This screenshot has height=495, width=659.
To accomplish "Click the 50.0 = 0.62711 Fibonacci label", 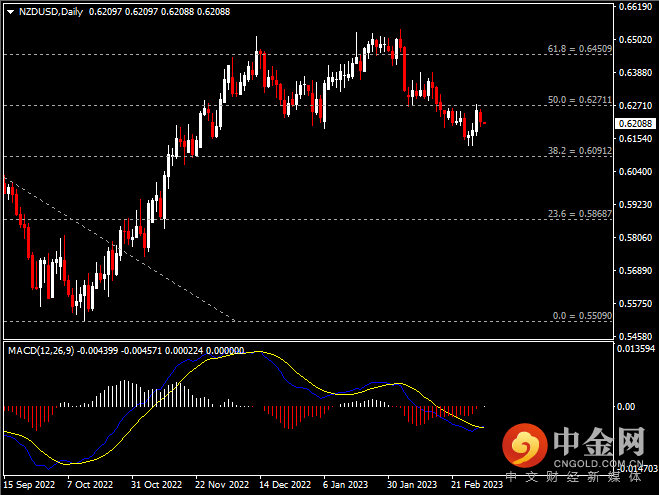I will [x=581, y=100].
